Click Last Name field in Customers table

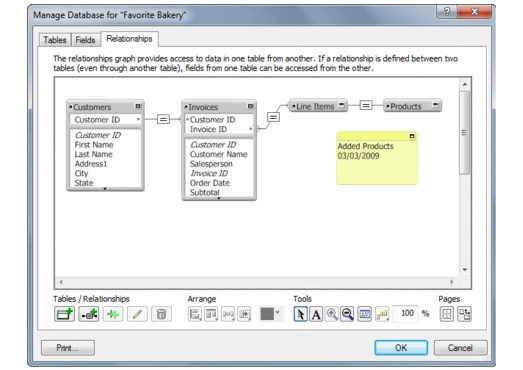(x=93, y=154)
